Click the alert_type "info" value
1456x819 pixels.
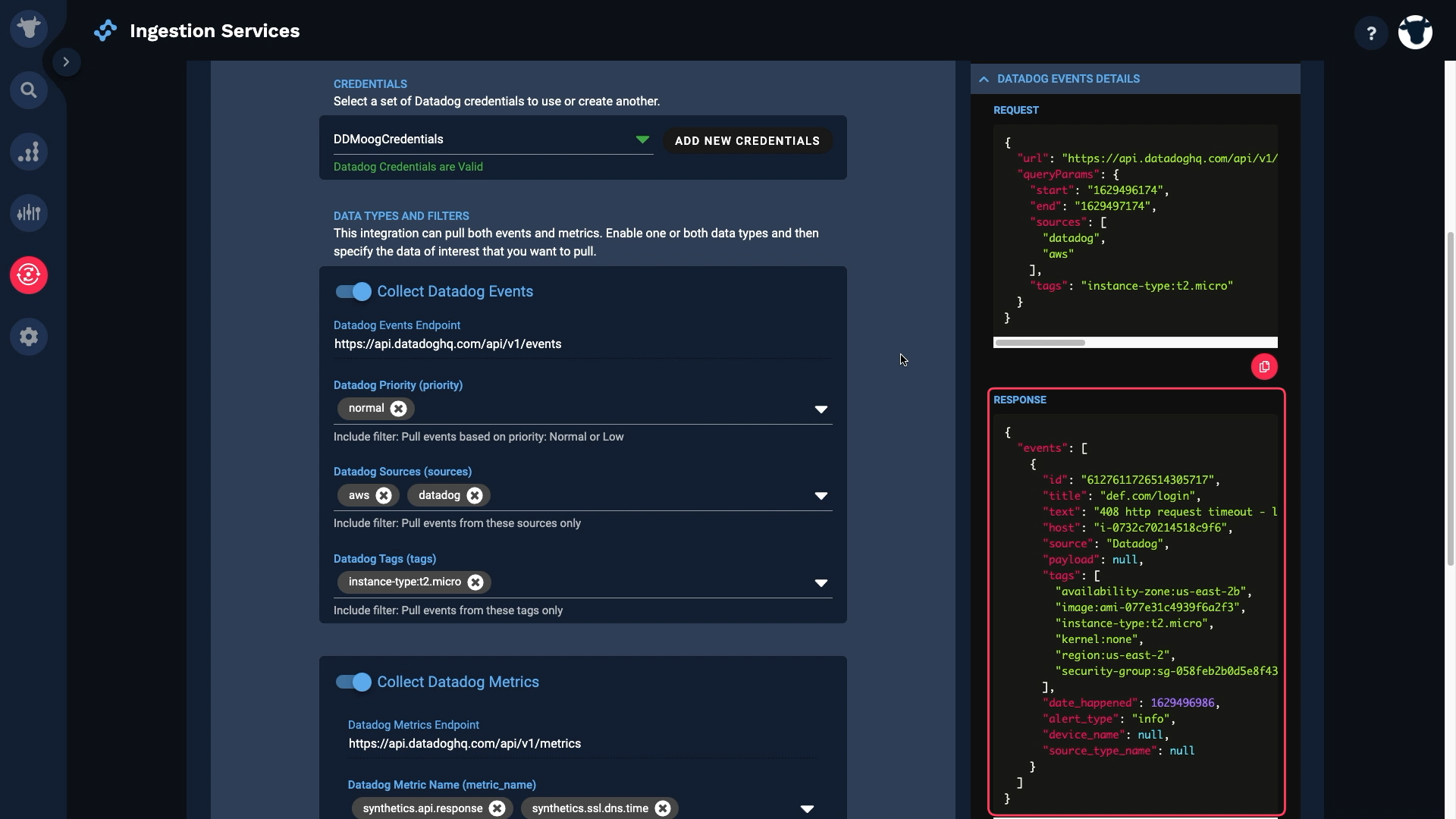(1150, 719)
